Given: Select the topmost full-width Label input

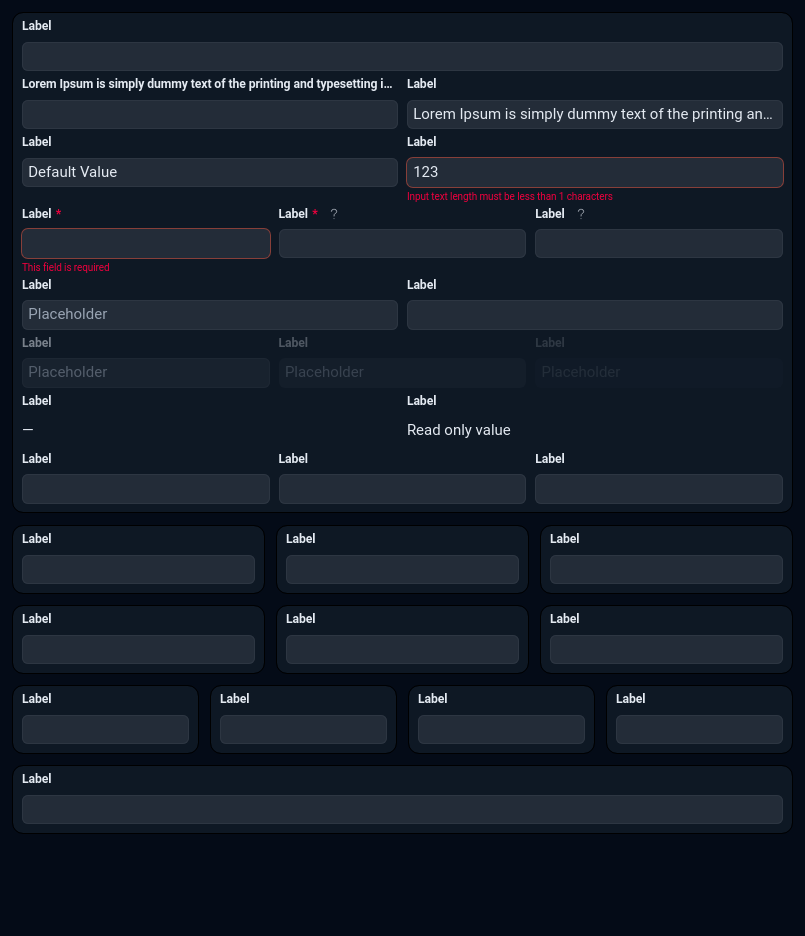Looking at the screenshot, I should point(402,56).
